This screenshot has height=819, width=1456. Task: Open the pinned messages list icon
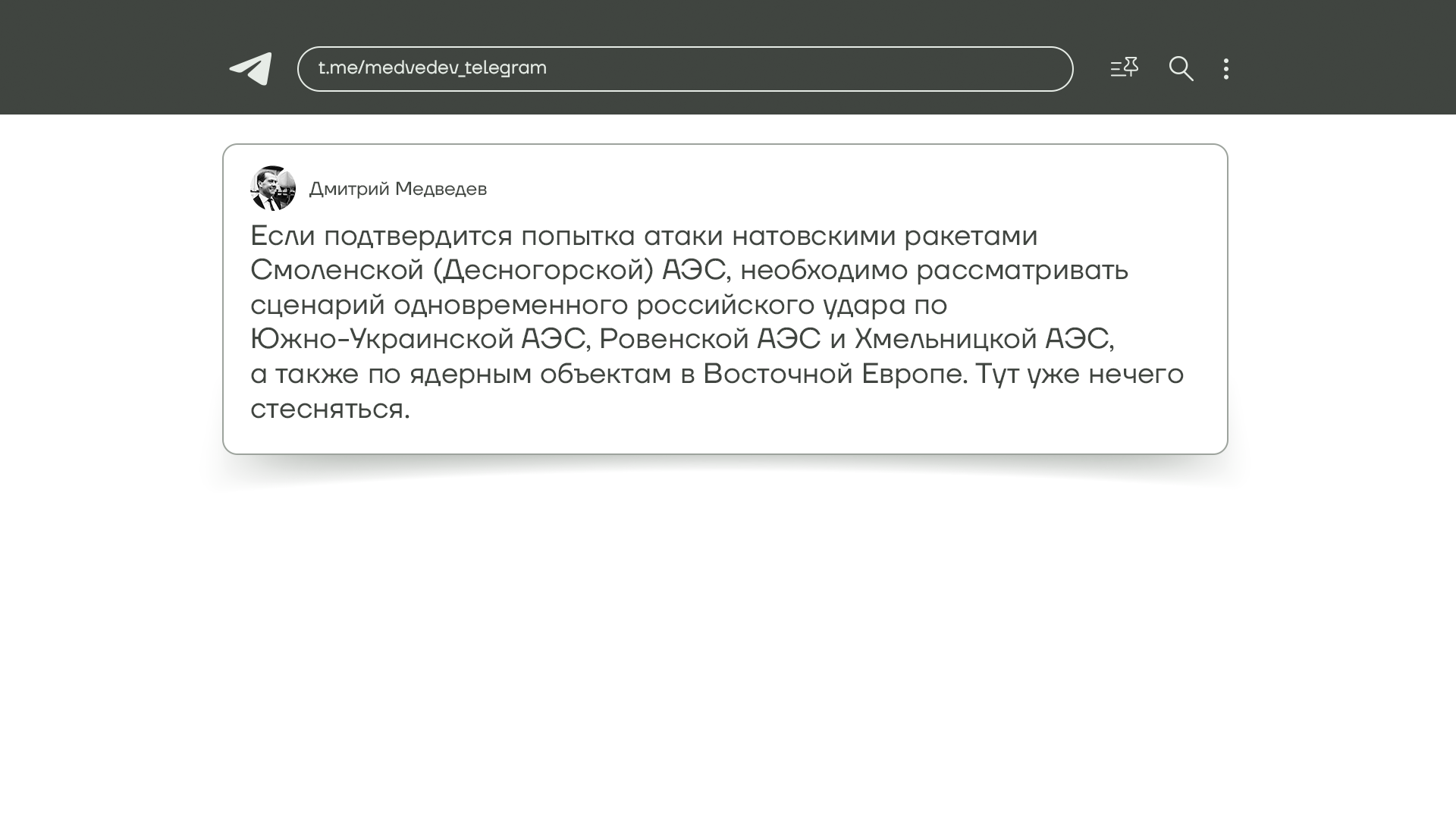pos(1124,68)
